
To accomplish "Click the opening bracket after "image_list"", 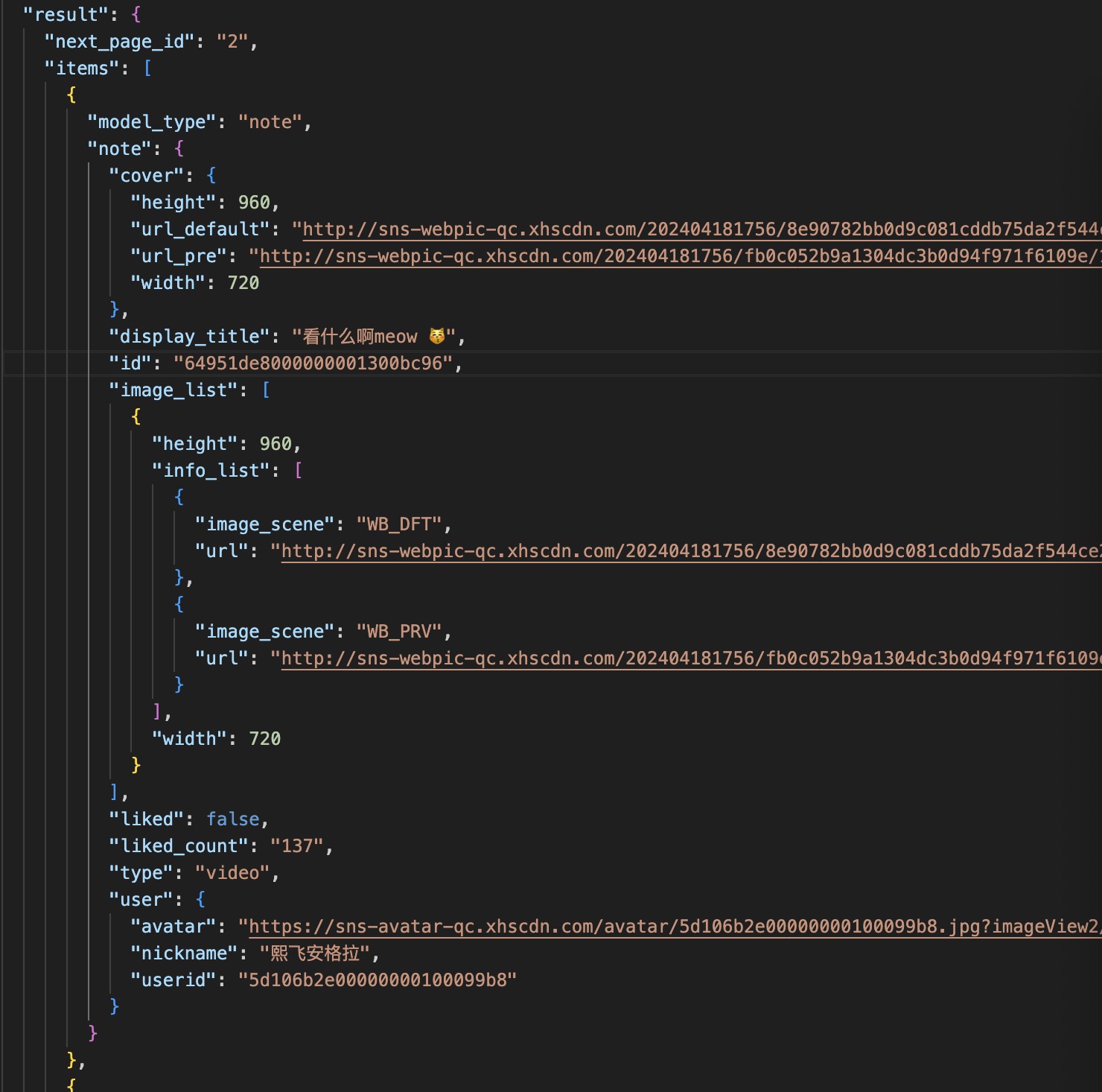I will click(266, 390).
